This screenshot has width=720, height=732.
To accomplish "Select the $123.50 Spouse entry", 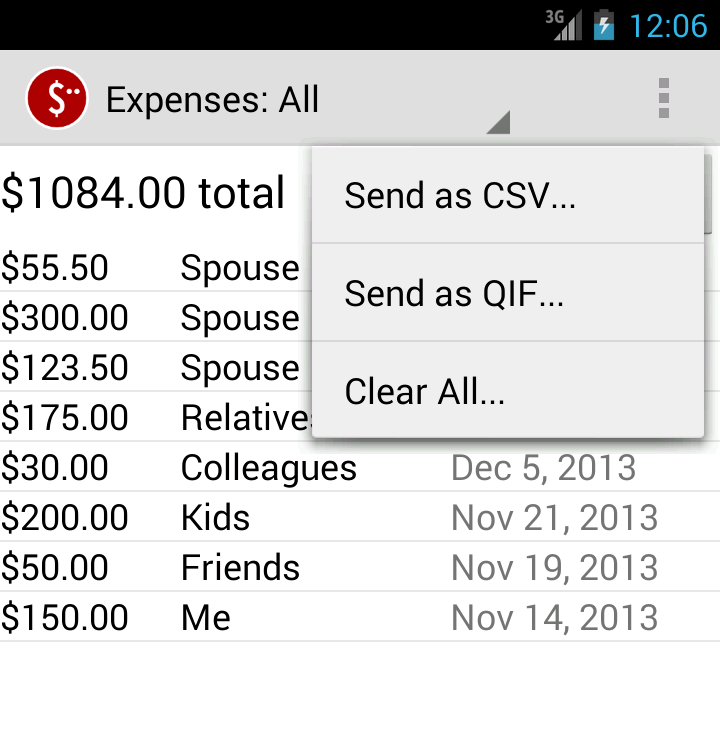I will (150, 368).
